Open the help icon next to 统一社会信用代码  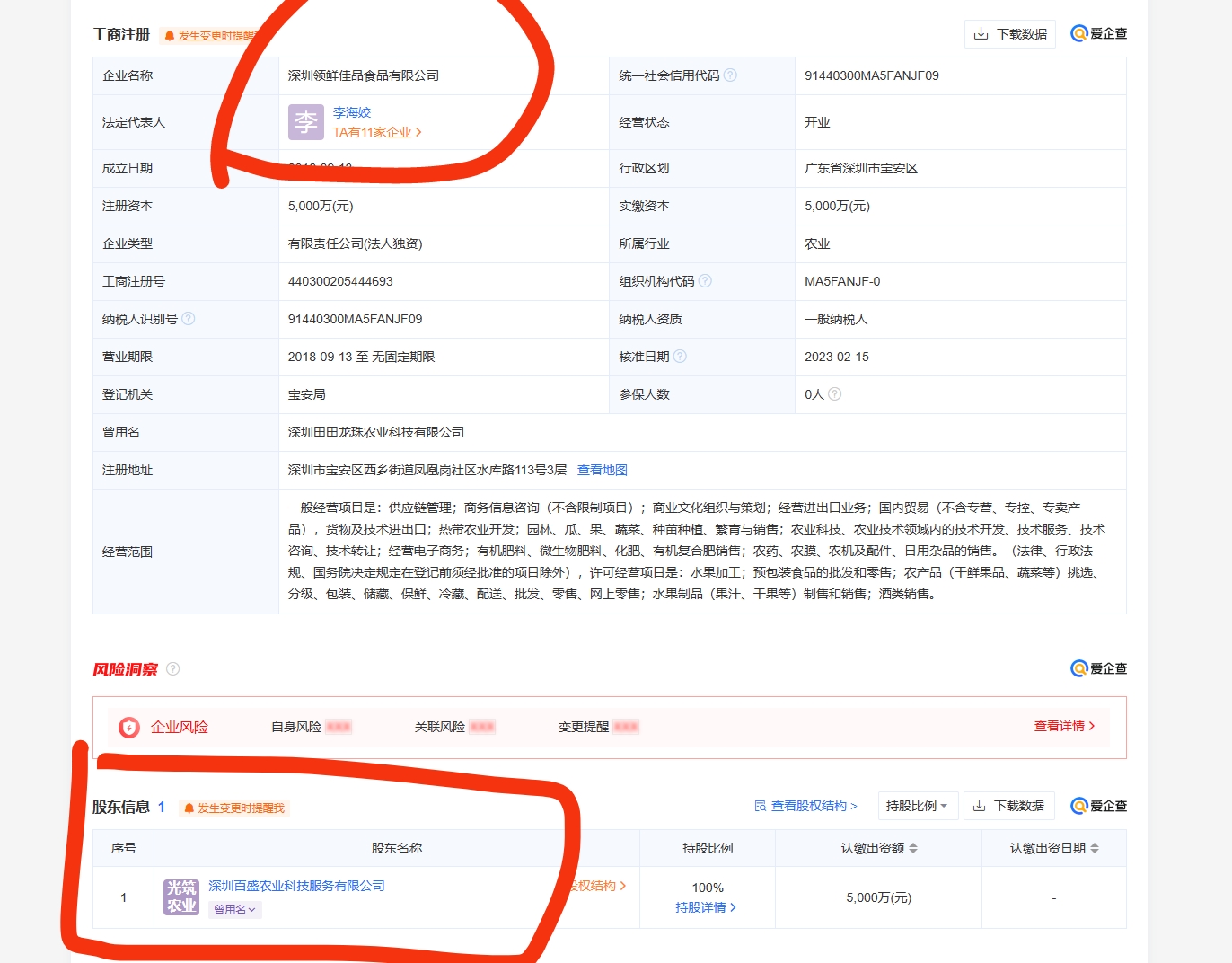tap(730, 75)
